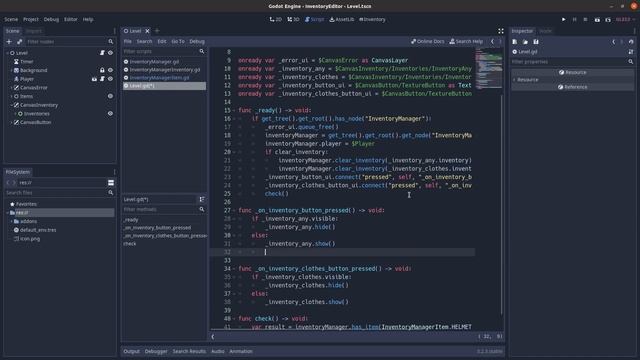Toggle visibility of Items node
640x360 pixels.
[110, 96]
